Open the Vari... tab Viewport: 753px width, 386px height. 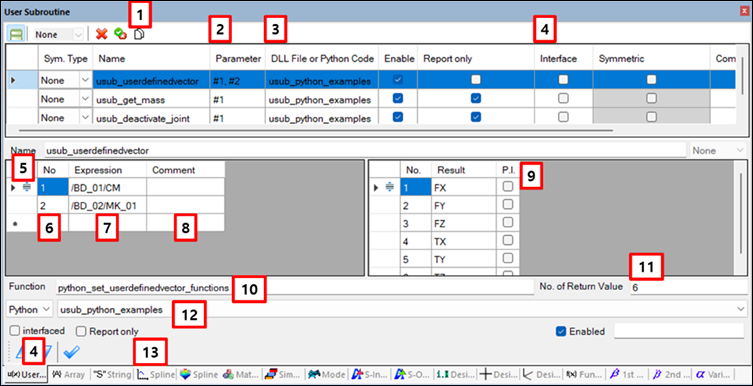click(714, 374)
